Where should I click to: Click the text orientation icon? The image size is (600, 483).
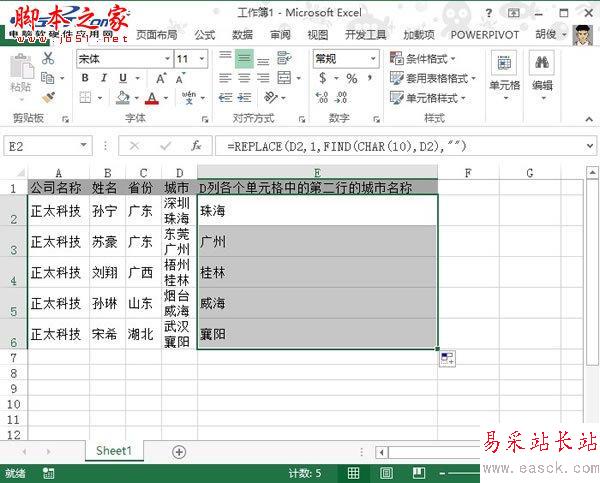tap(271, 97)
